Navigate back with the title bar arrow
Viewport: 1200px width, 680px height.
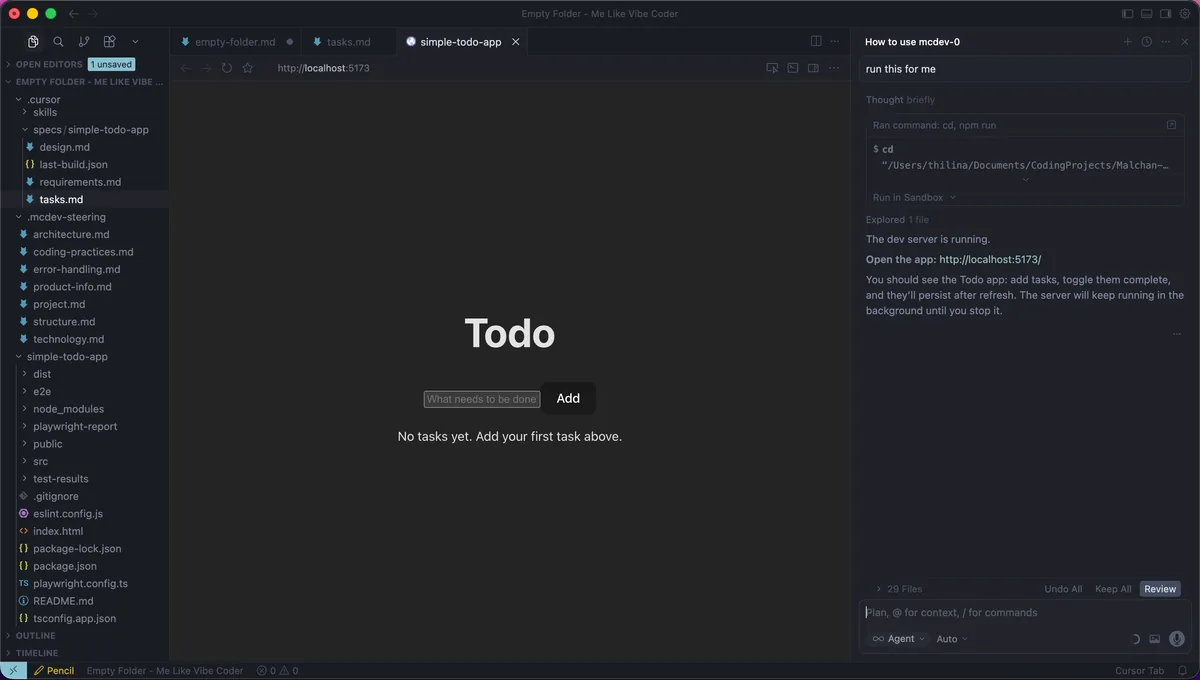pyautogui.click(x=74, y=14)
